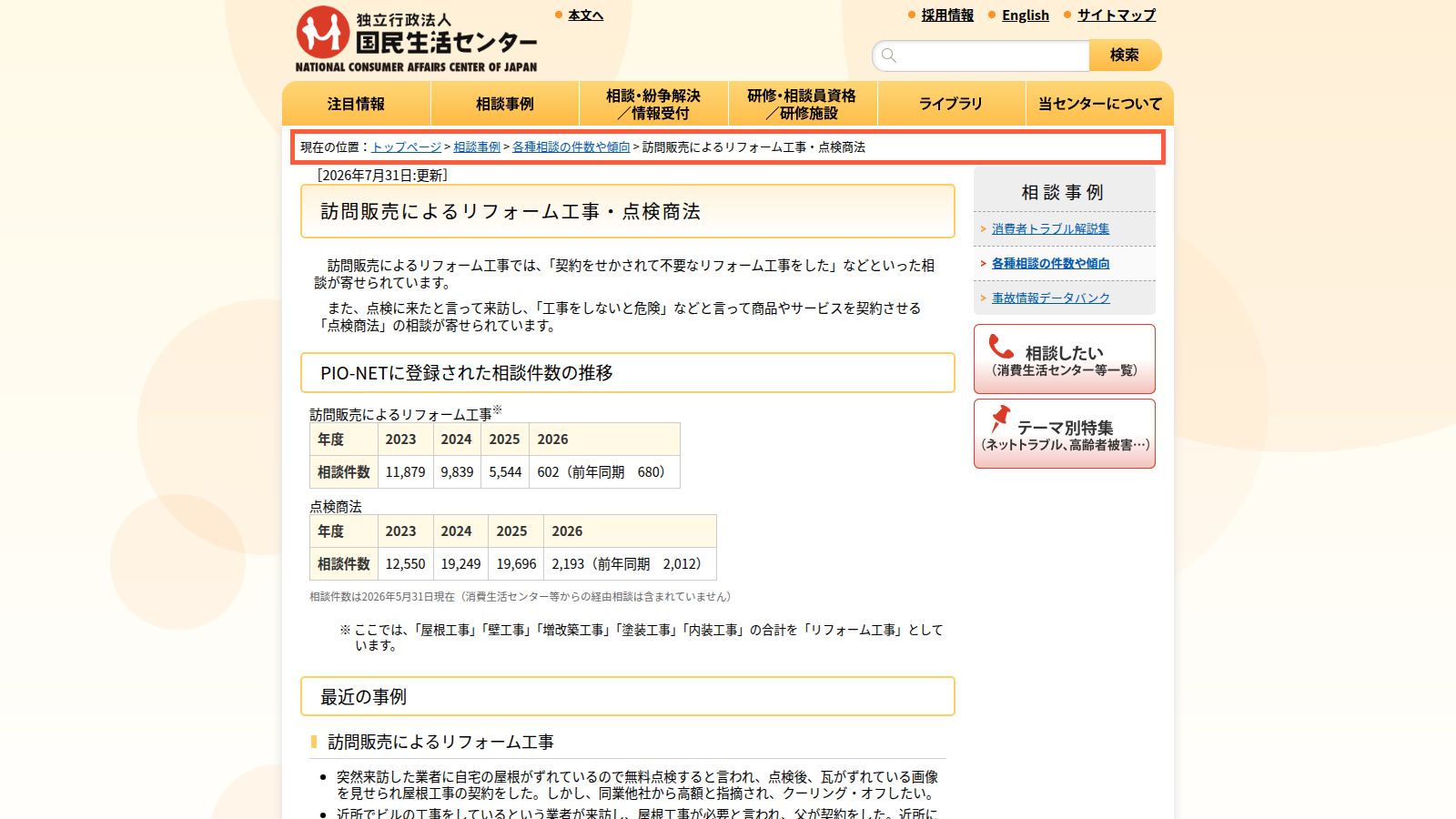Viewport: 1456px width, 819px height.
Task: Click the 相談したい banner button
Action: coord(1065,359)
